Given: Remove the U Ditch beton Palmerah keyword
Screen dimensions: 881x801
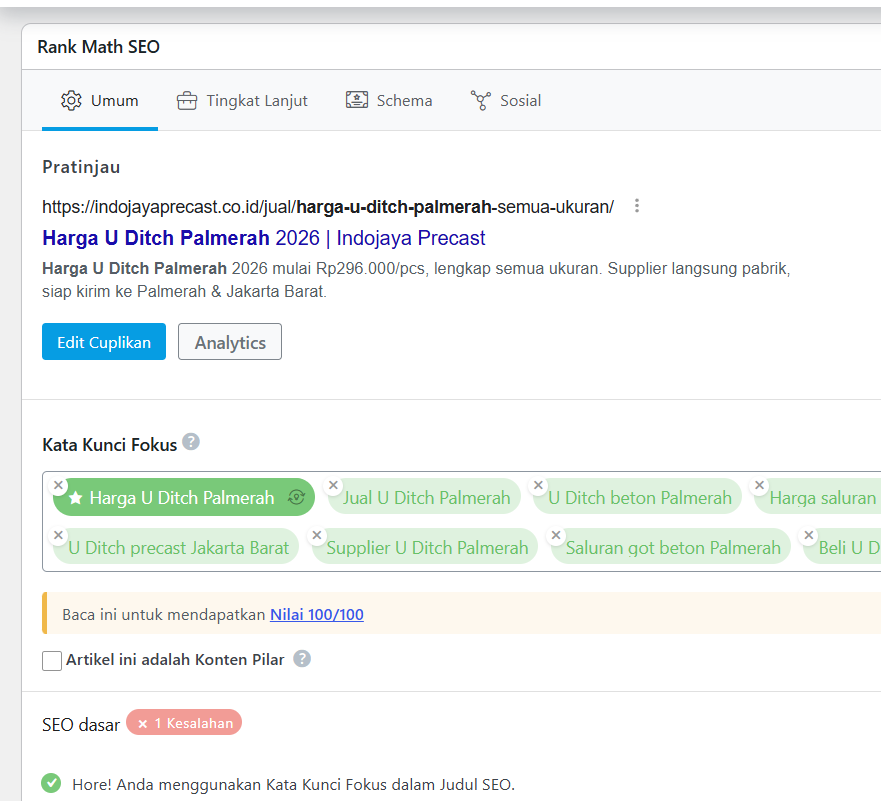Looking at the screenshot, I should click(x=538, y=485).
